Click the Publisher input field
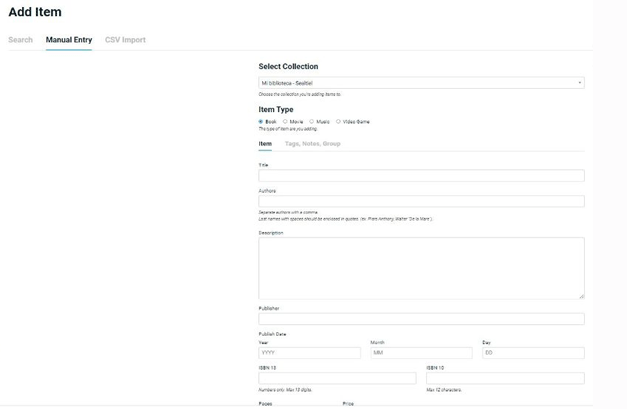627x409 pixels. point(420,319)
